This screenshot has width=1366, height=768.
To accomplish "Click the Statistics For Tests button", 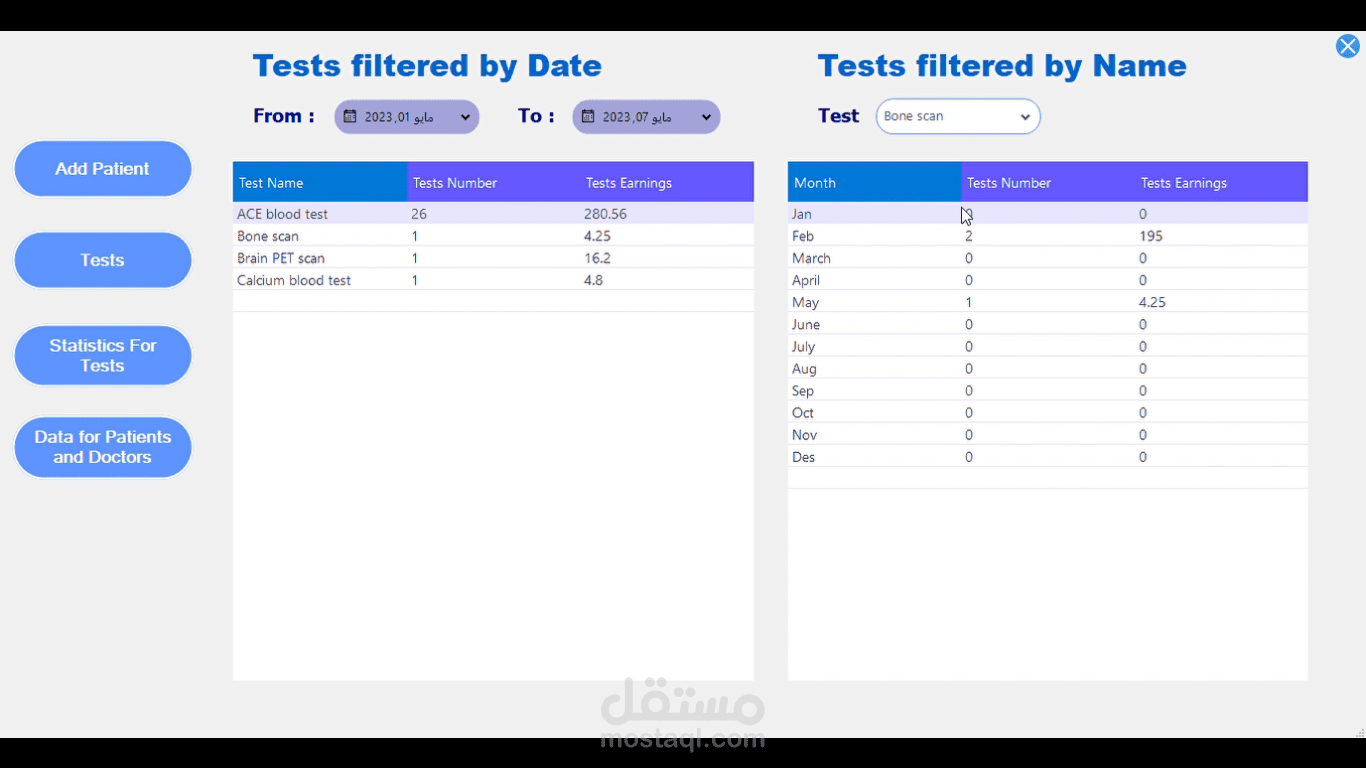I will [x=102, y=355].
